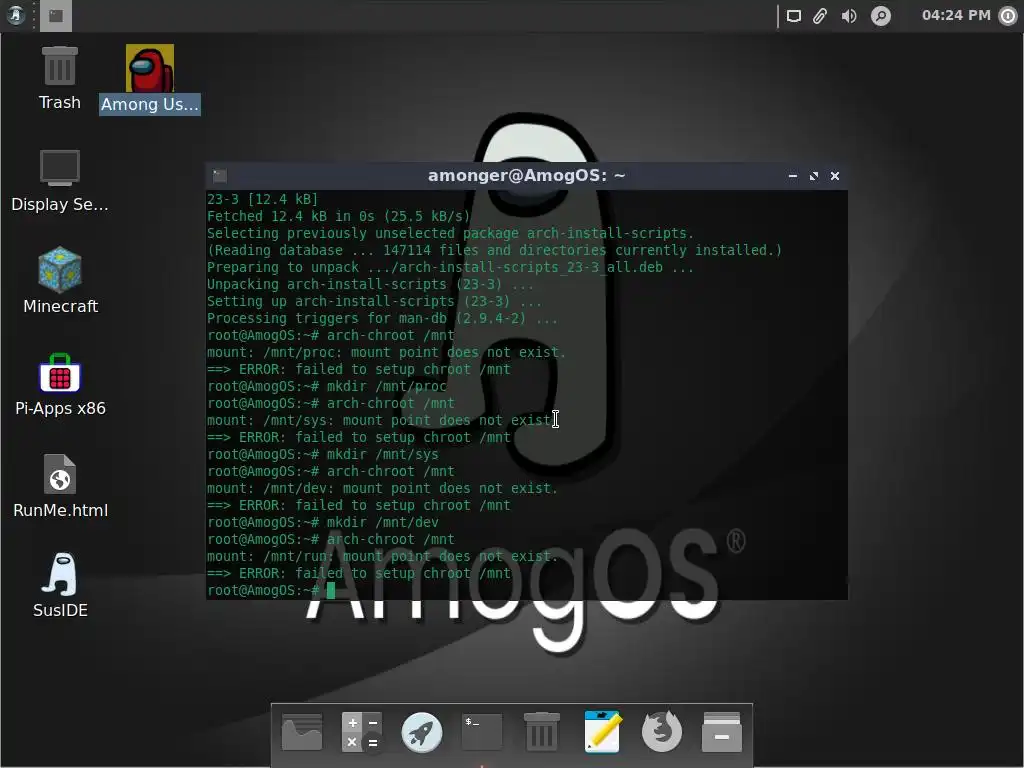Launch the terminal dock icon
The width and height of the screenshot is (1024, 768).
[x=482, y=732]
